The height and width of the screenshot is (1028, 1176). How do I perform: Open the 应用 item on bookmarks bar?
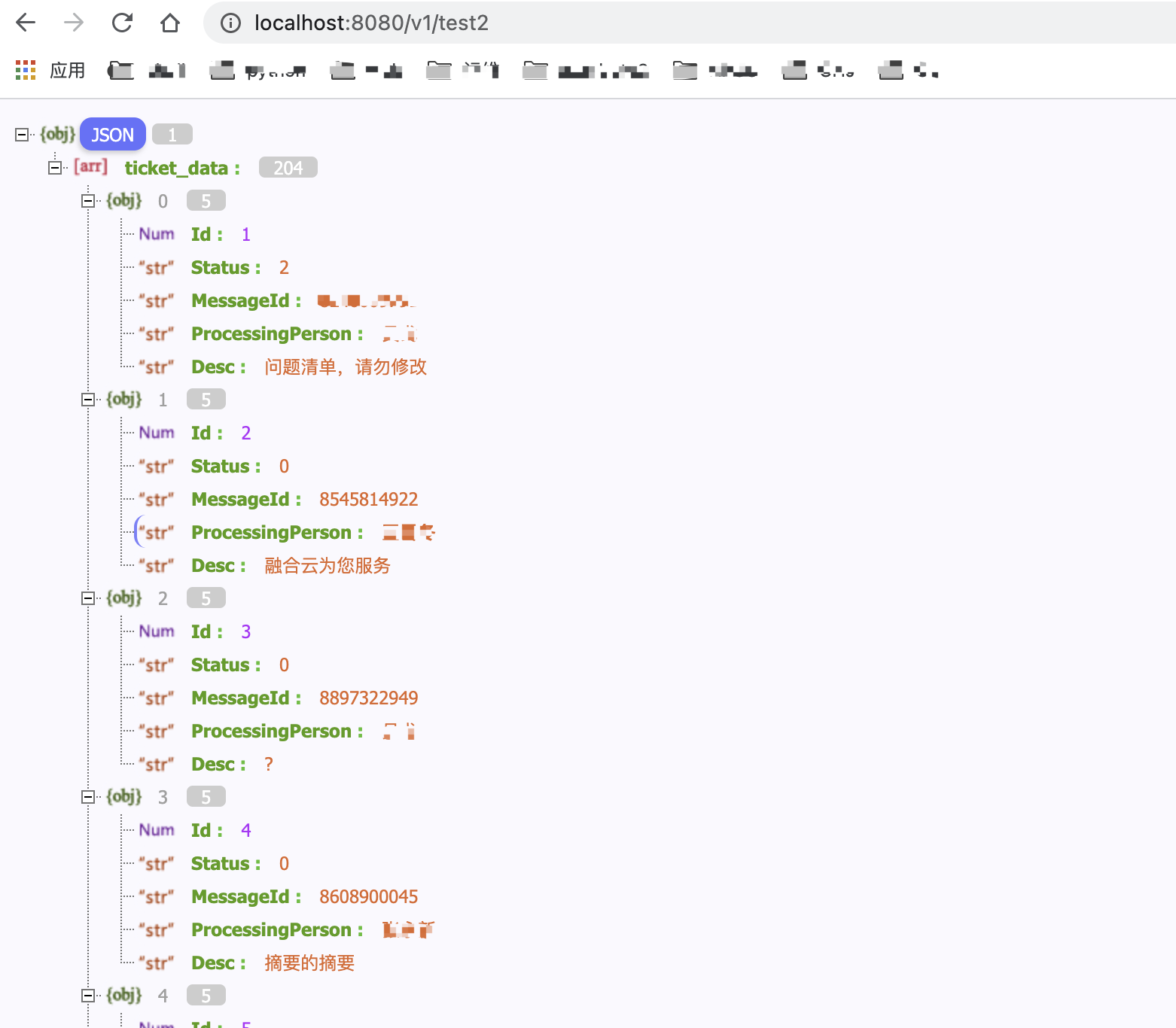point(67,69)
